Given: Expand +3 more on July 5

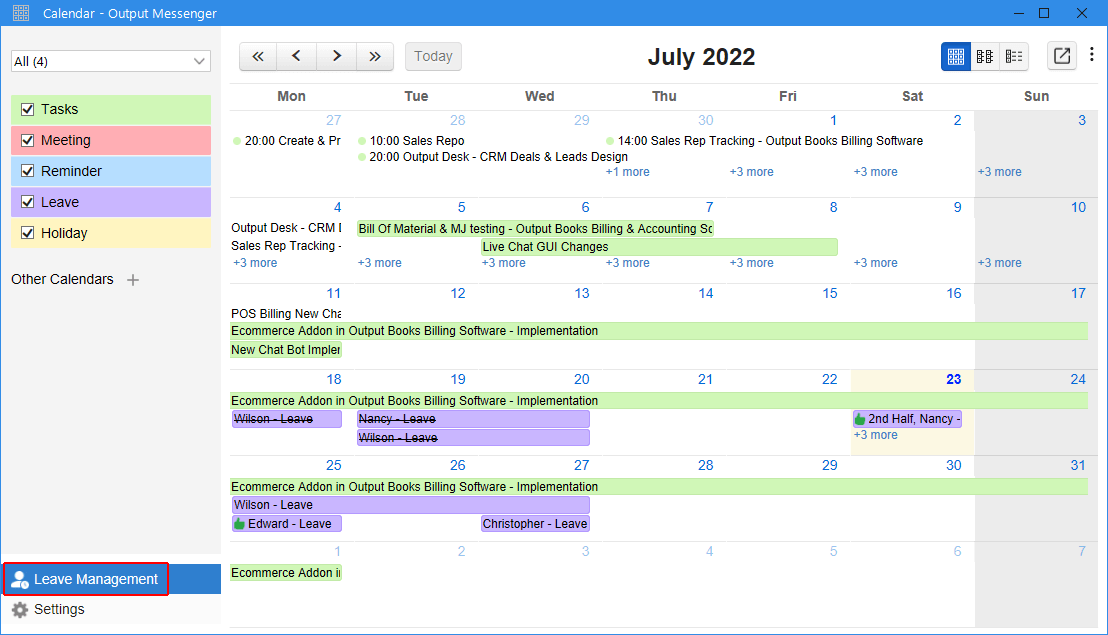Looking at the screenshot, I should point(379,263).
